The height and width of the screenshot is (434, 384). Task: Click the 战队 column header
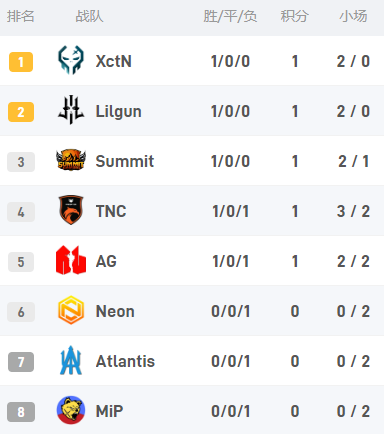(x=89, y=16)
